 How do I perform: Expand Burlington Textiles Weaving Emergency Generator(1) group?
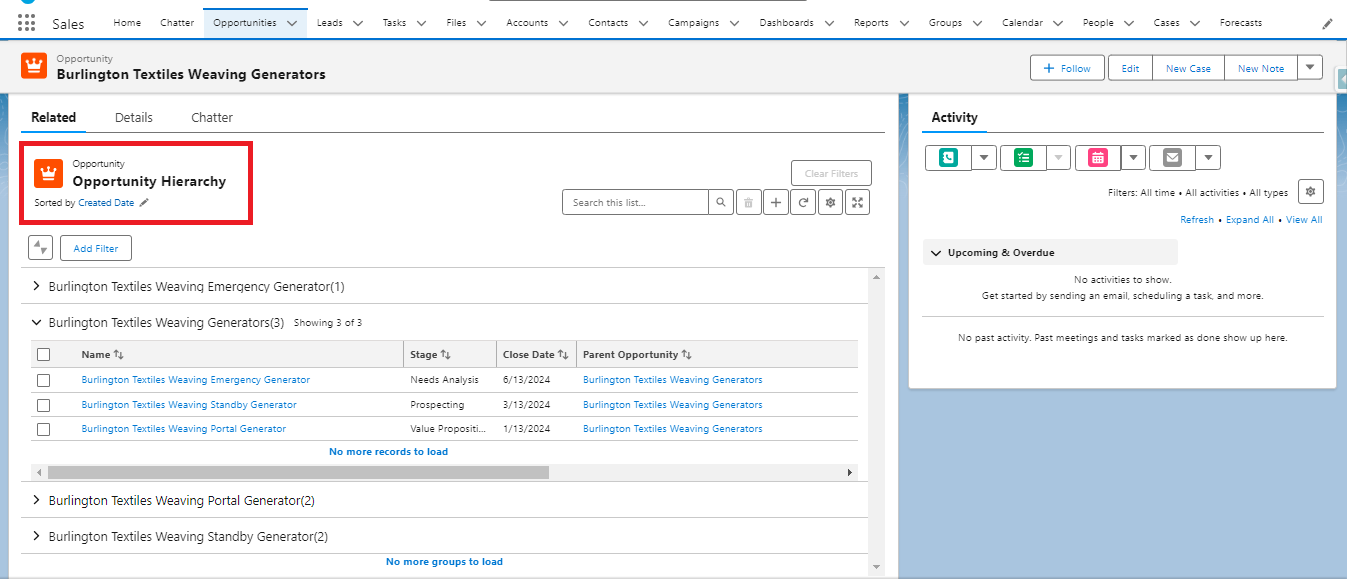[37, 286]
